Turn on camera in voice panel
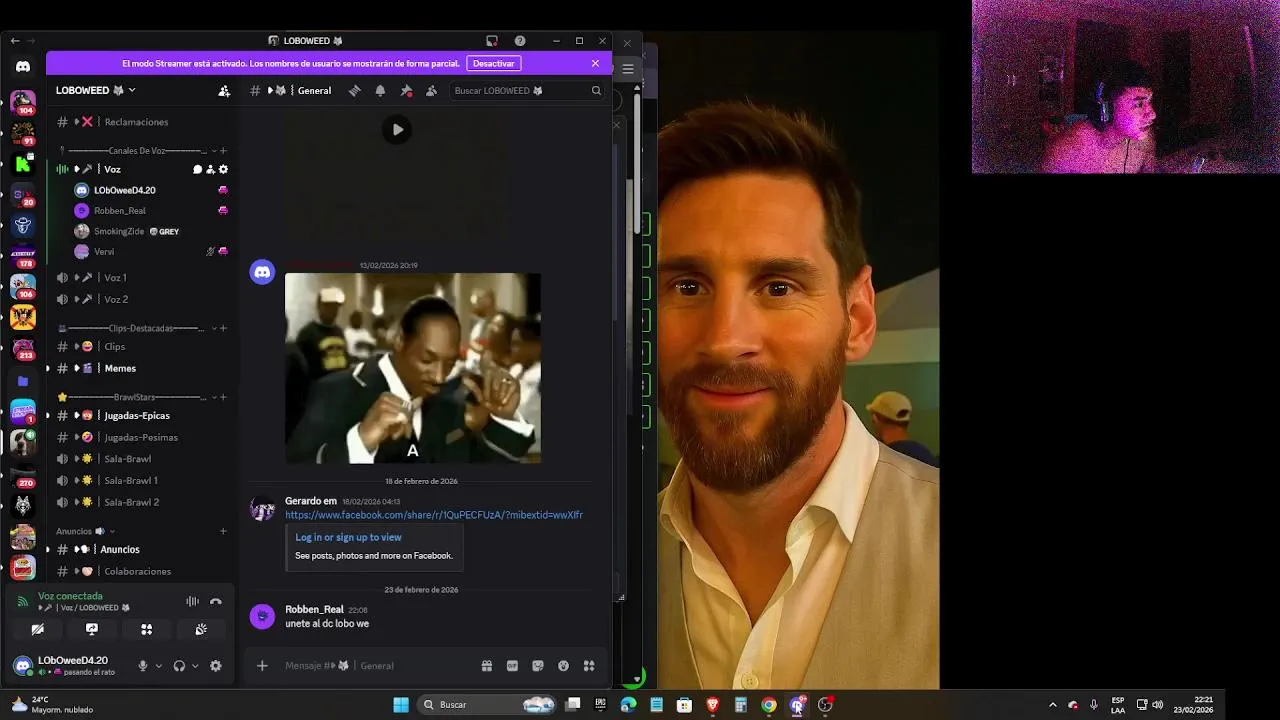The image size is (1280, 720). [x=37, y=629]
